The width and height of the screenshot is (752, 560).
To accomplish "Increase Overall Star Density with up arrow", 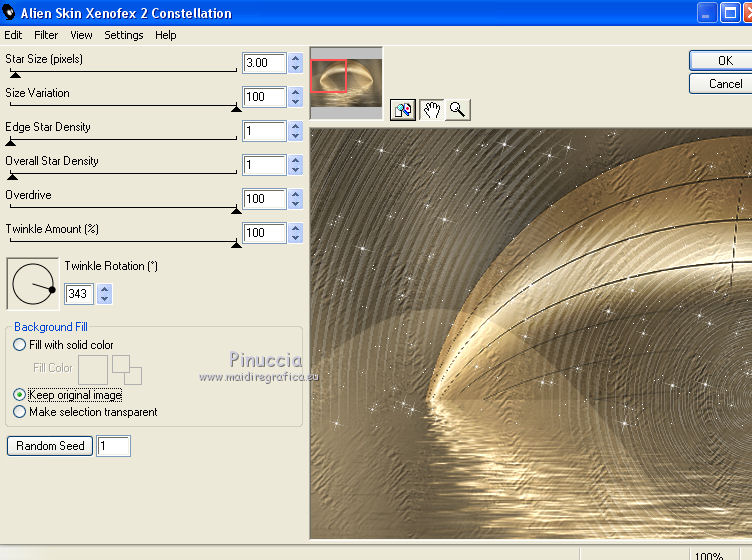I will 296,160.
